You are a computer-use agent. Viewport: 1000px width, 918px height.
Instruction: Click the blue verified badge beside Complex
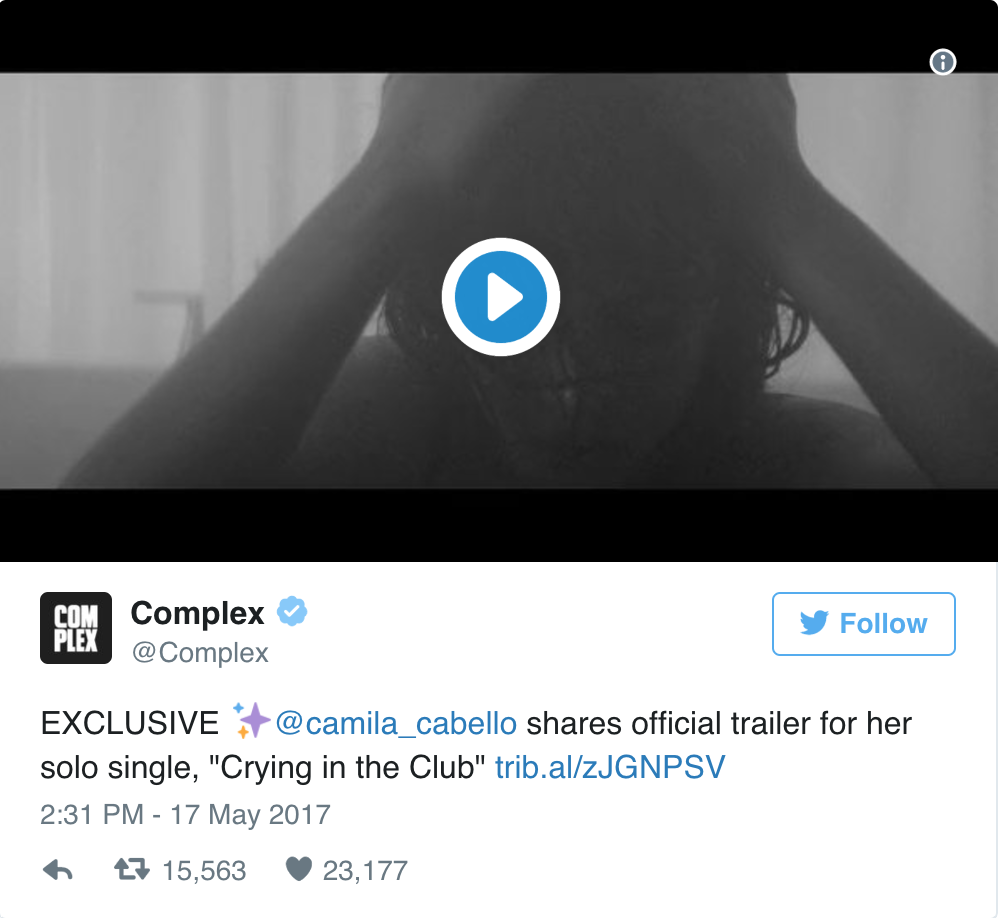pos(292,611)
